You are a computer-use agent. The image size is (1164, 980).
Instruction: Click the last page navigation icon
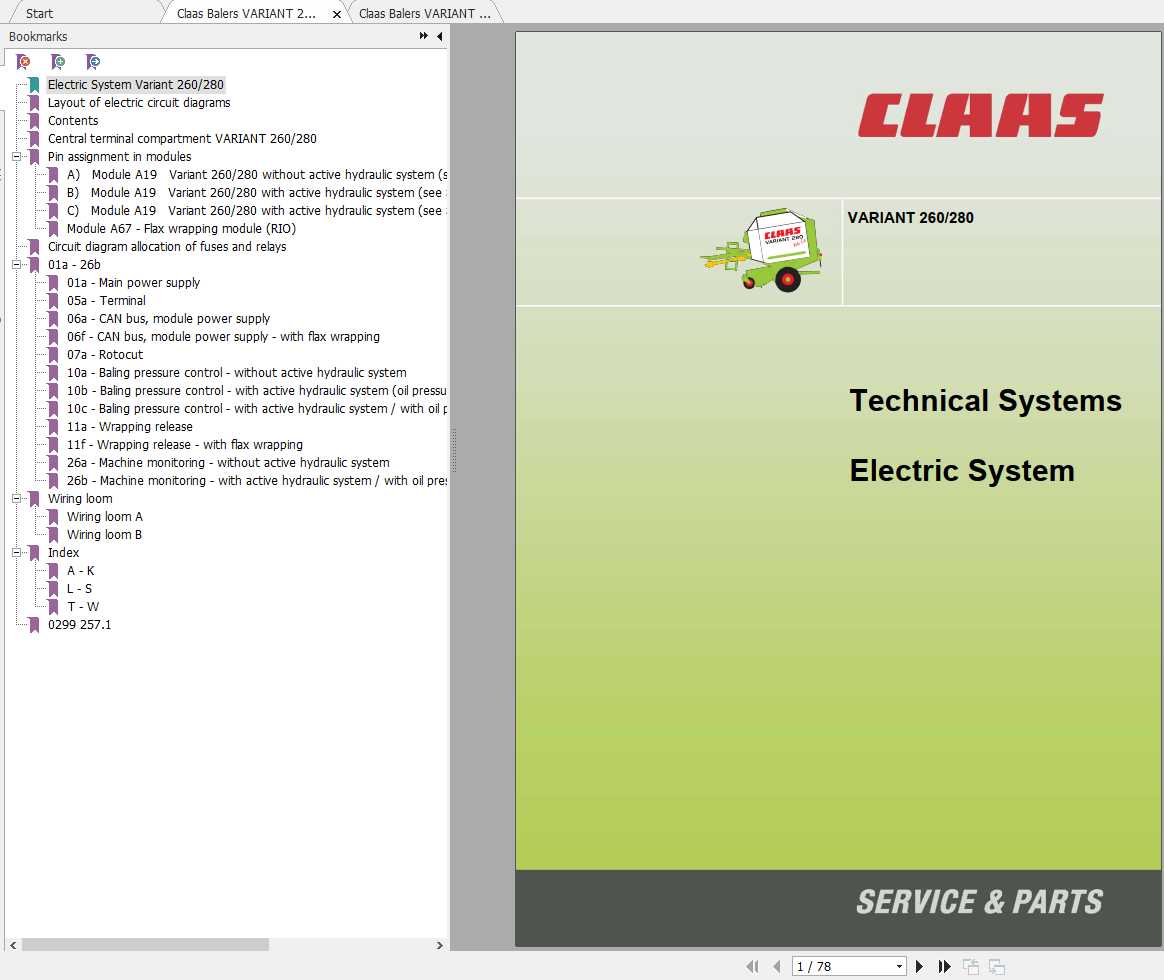point(944,966)
